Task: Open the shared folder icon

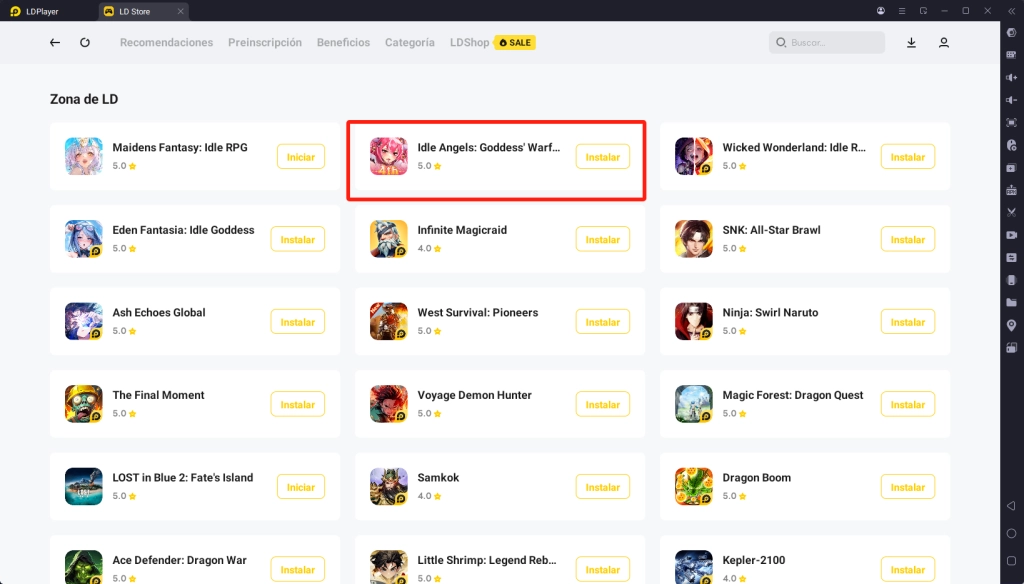Action: pyautogui.click(x=1012, y=302)
